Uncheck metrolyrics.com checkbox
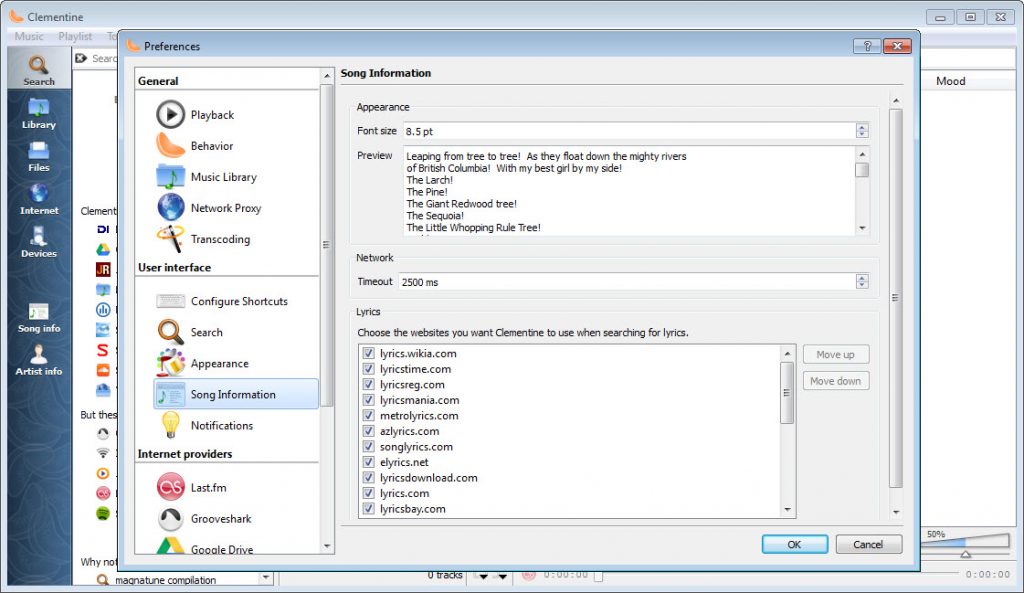The height and width of the screenshot is (593, 1024). click(x=368, y=415)
